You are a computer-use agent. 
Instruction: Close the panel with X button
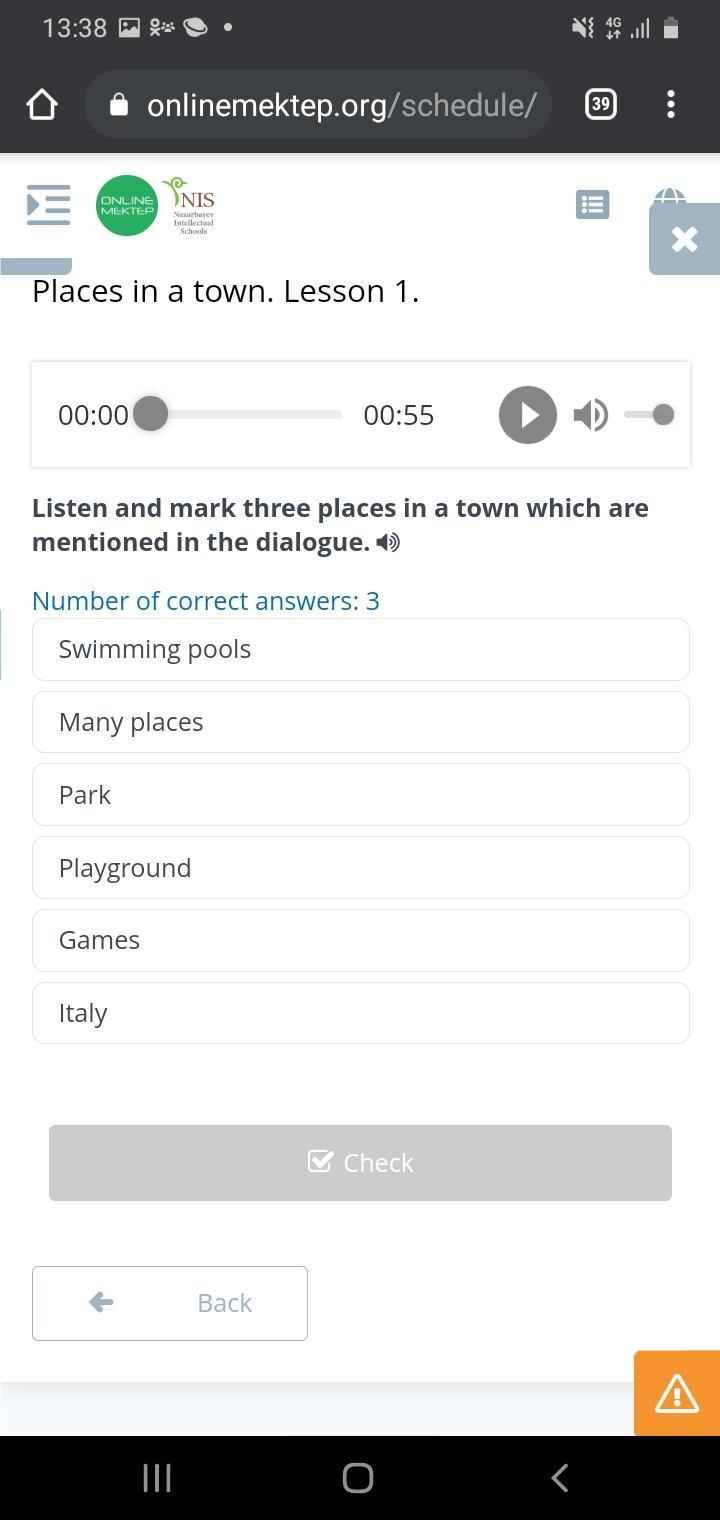tap(684, 239)
